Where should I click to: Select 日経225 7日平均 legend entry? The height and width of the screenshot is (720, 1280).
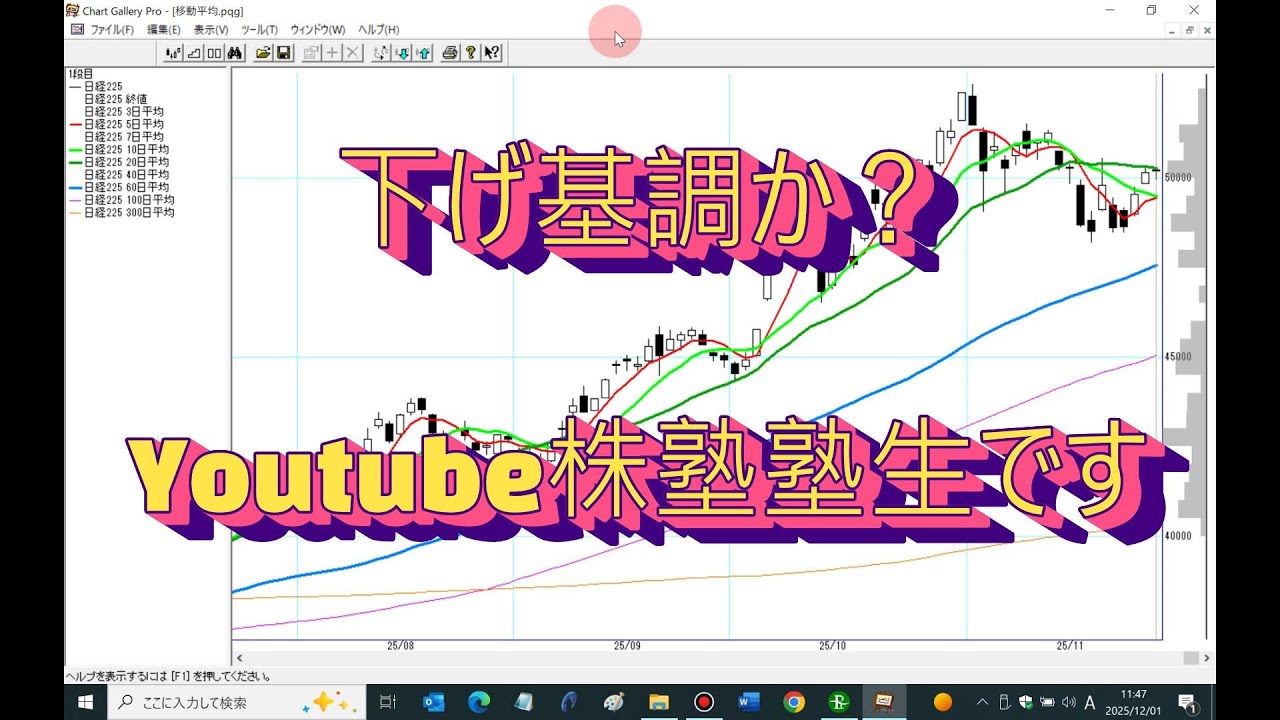(124, 137)
